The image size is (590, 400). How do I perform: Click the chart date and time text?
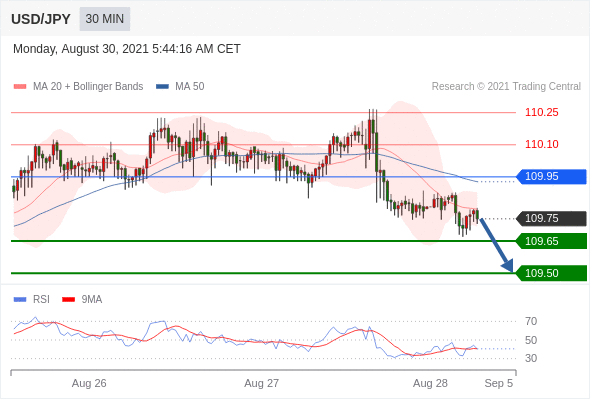click(126, 49)
